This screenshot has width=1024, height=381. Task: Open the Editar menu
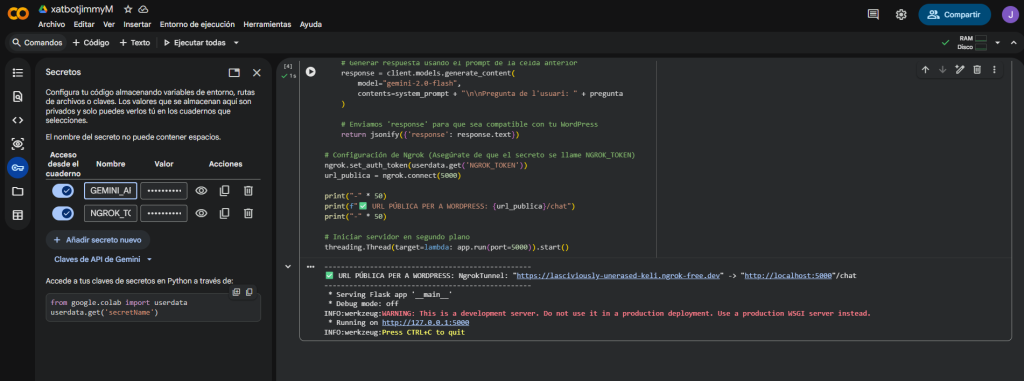coord(84,24)
